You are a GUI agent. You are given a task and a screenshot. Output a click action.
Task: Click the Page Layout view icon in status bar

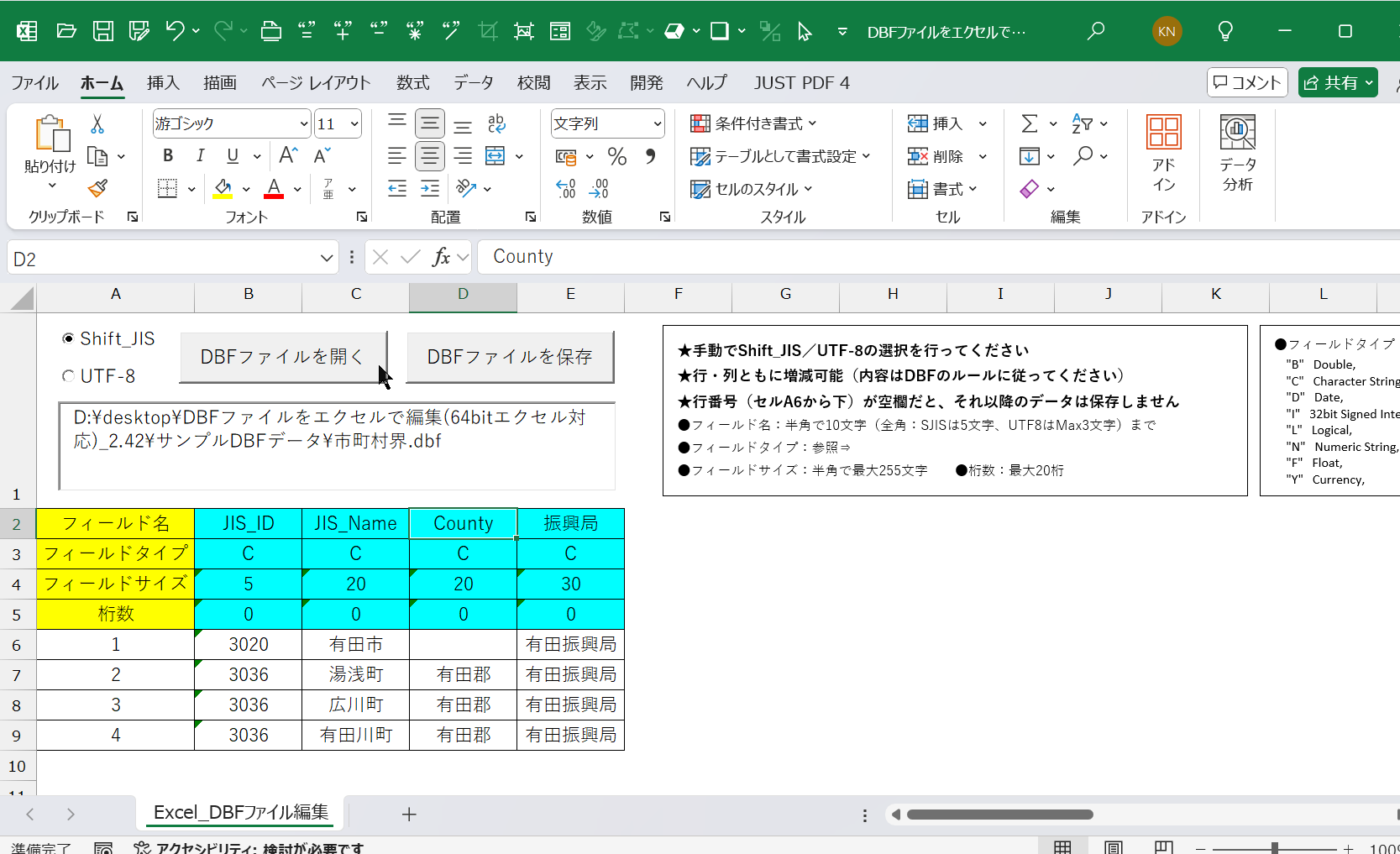[1114, 847]
